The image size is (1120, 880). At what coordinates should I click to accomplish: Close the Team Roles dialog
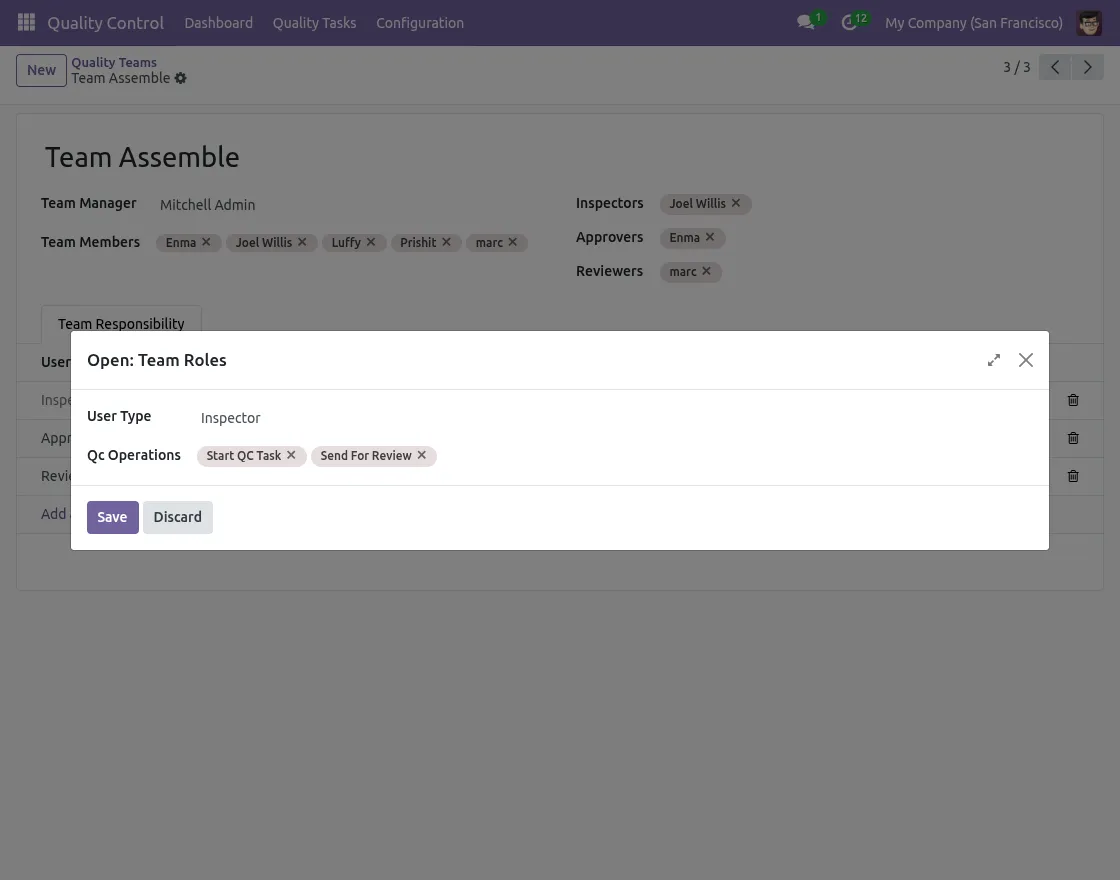tap(1026, 360)
